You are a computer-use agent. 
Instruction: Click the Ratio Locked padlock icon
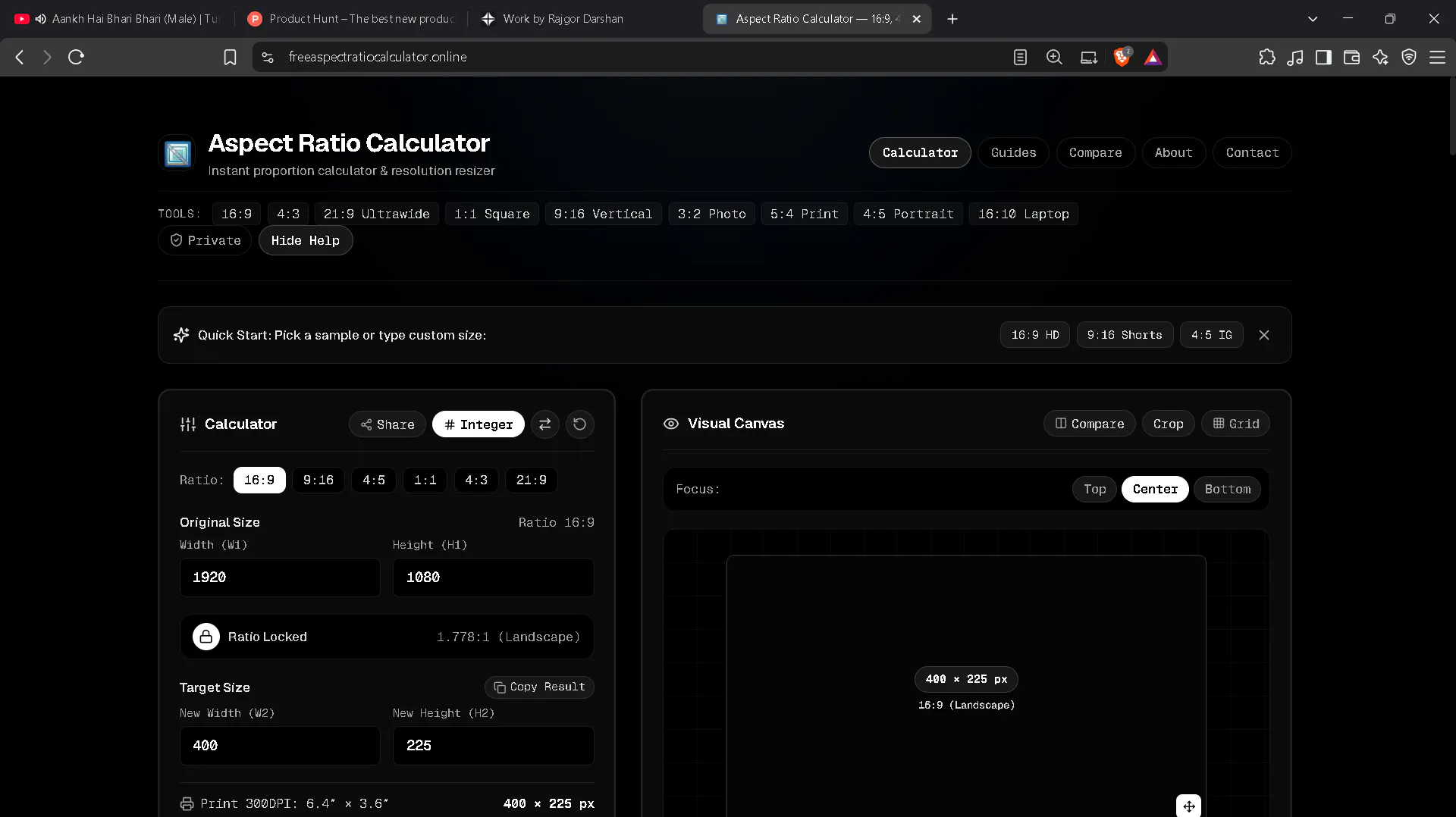pyautogui.click(x=206, y=637)
